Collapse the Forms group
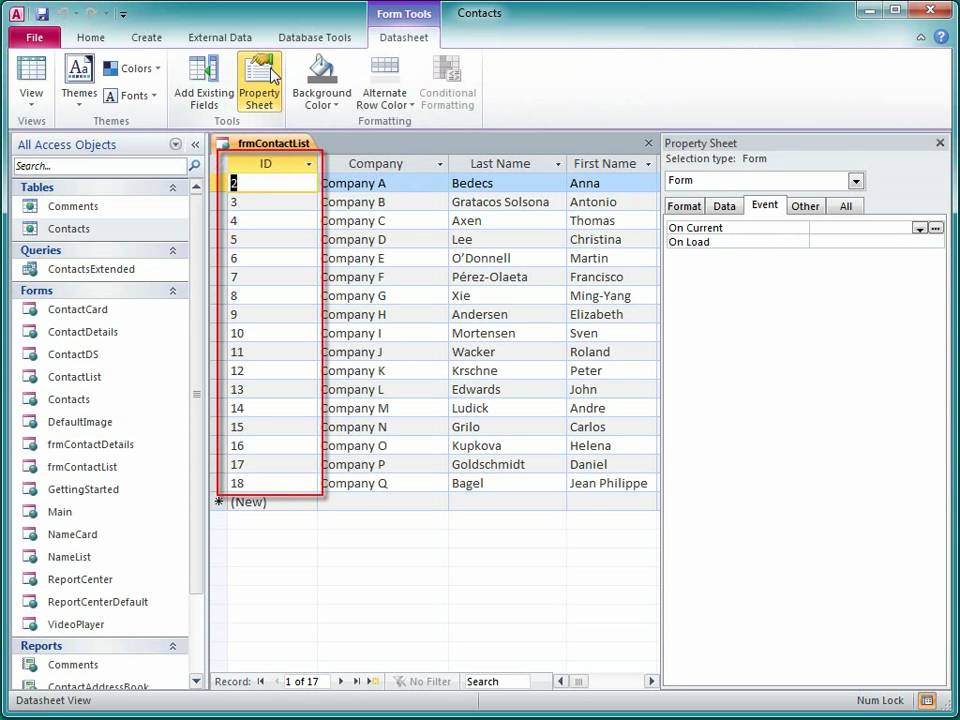 [x=173, y=290]
